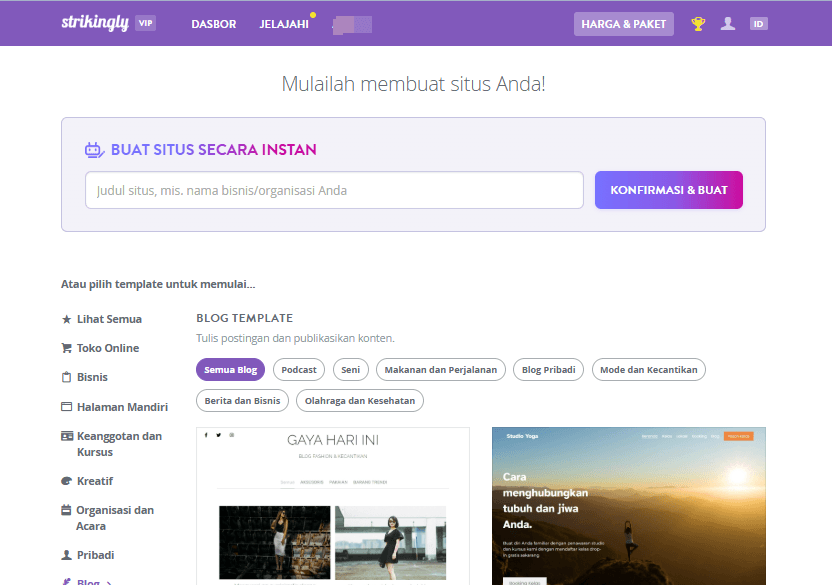Click the person icon for Pribadi
Viewport: 832px width, 585px height.
(66, 555)
